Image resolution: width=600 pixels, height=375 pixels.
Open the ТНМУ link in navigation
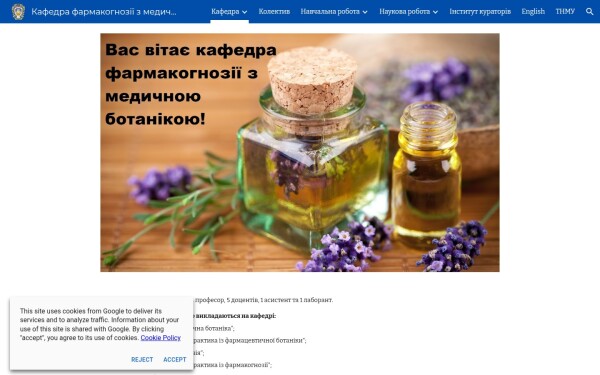[x=565, y=11]
